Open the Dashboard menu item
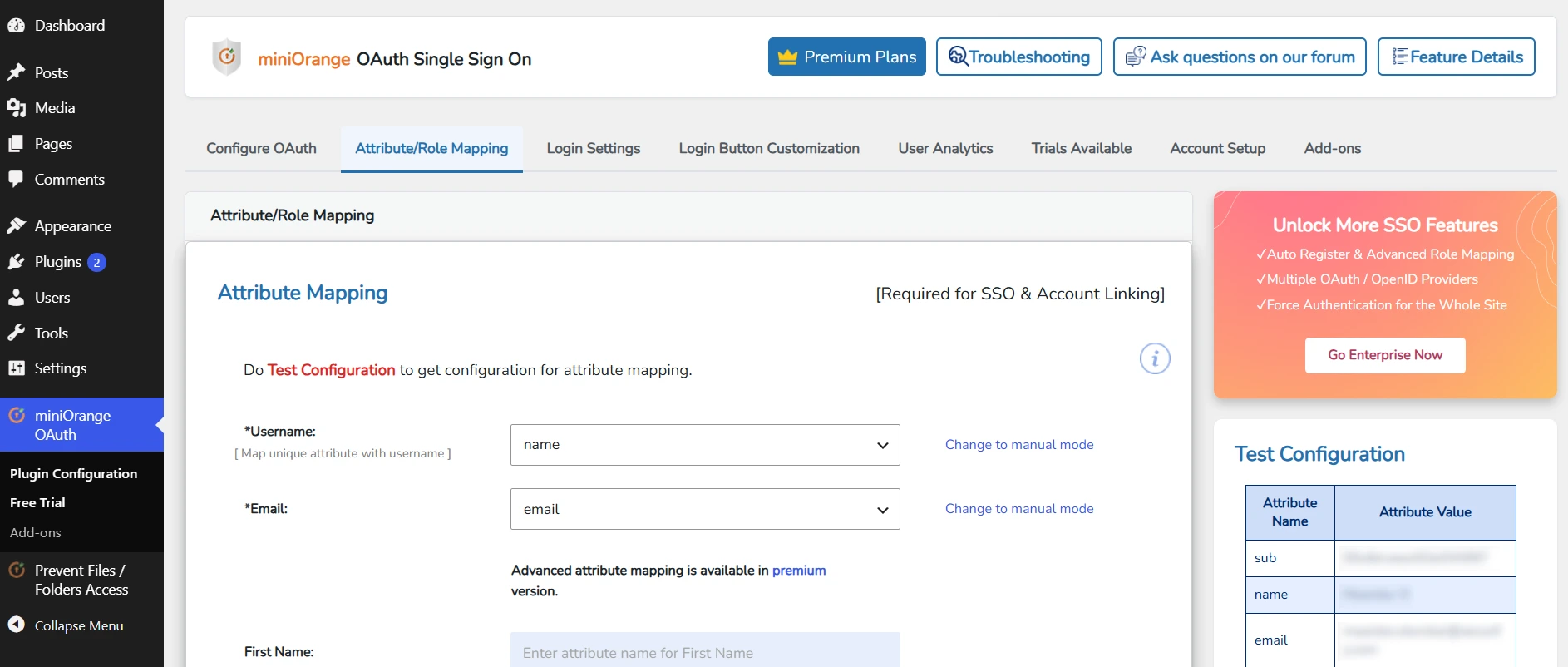Screen dimensions: 1568x667 point(81,25)
